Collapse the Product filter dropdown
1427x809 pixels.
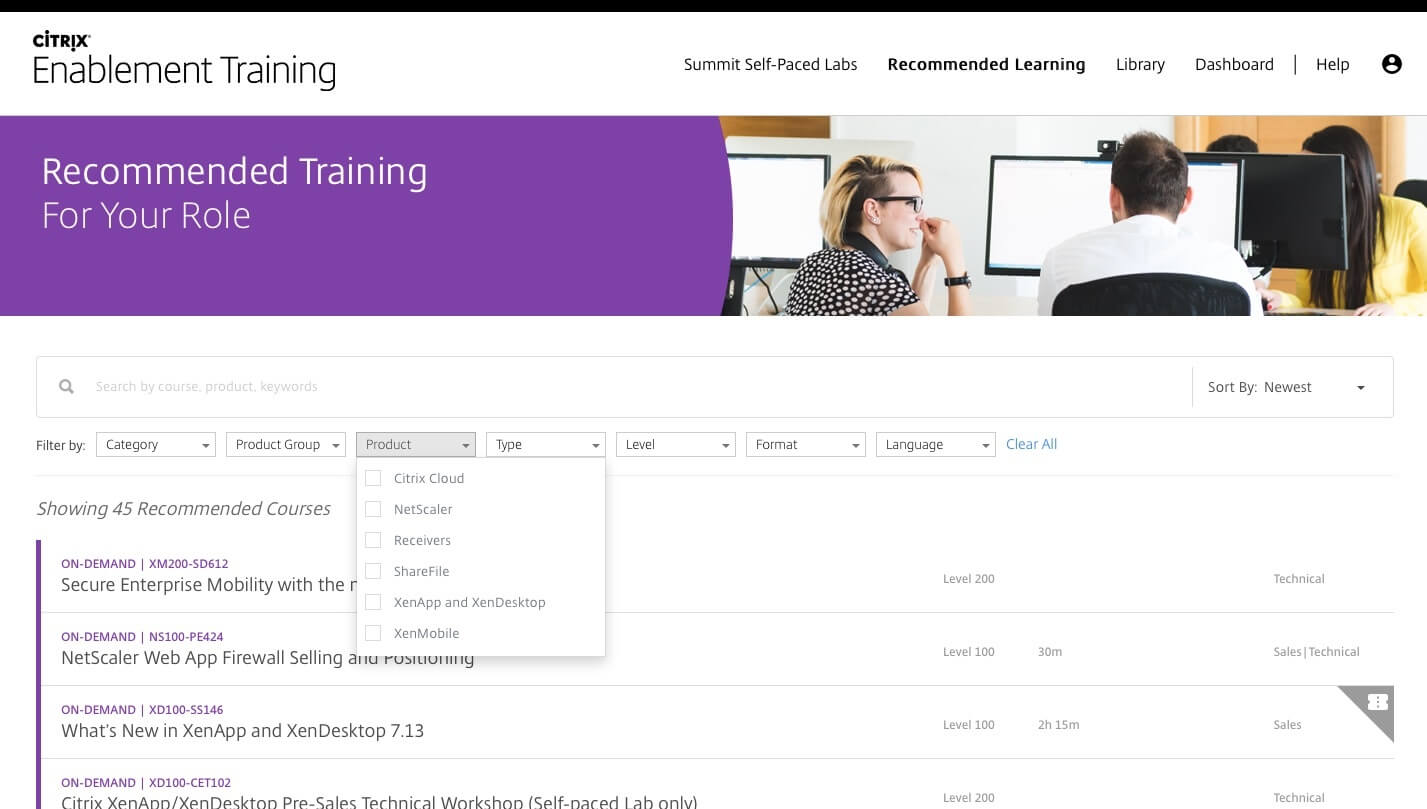point(416,444)
